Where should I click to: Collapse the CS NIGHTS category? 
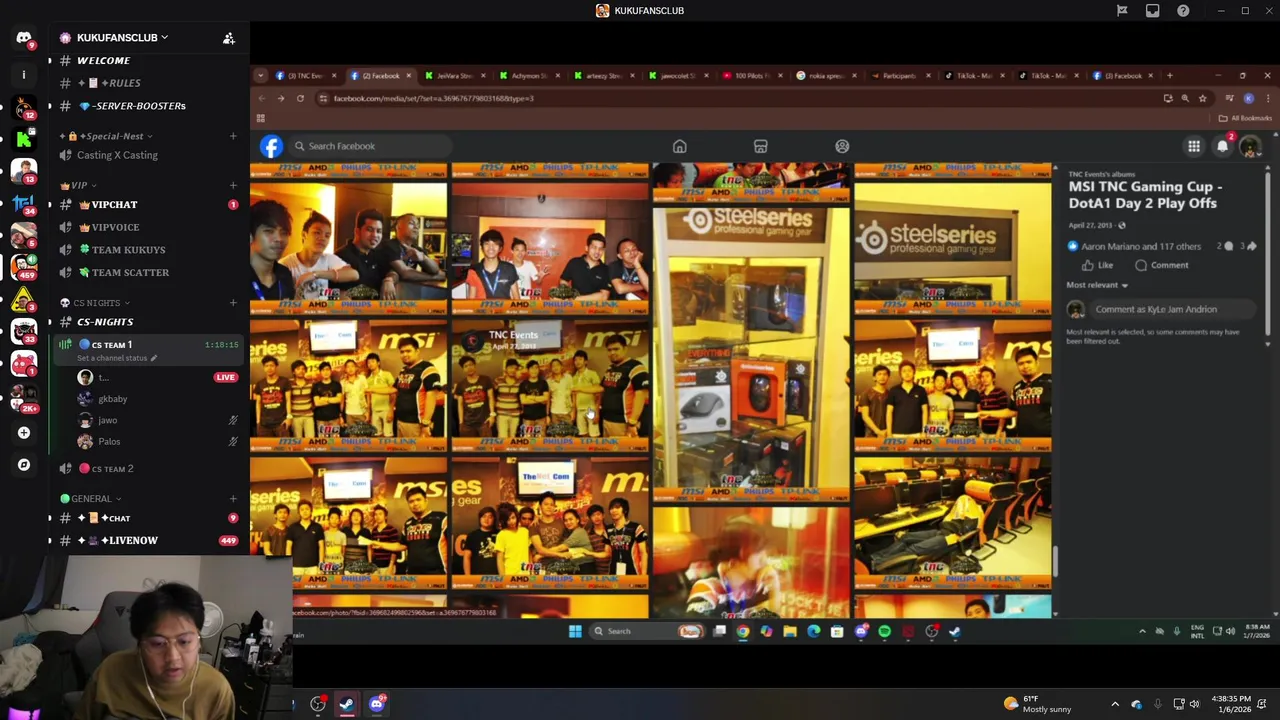pyautogui.click(x=95, y=303)
